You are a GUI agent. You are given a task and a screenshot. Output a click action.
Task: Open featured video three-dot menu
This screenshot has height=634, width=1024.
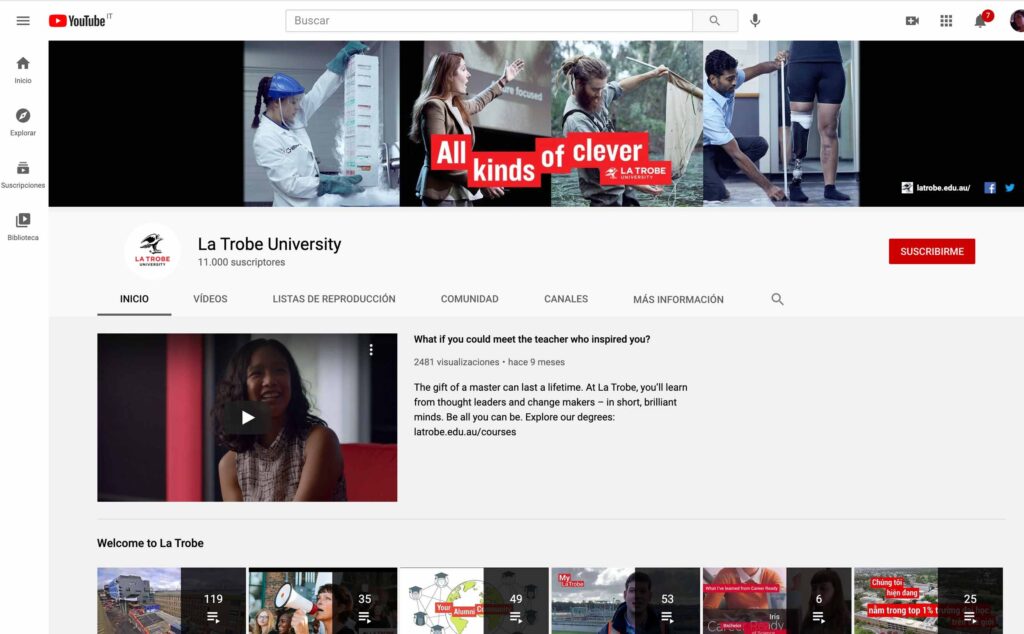click(x=371, y=350)
